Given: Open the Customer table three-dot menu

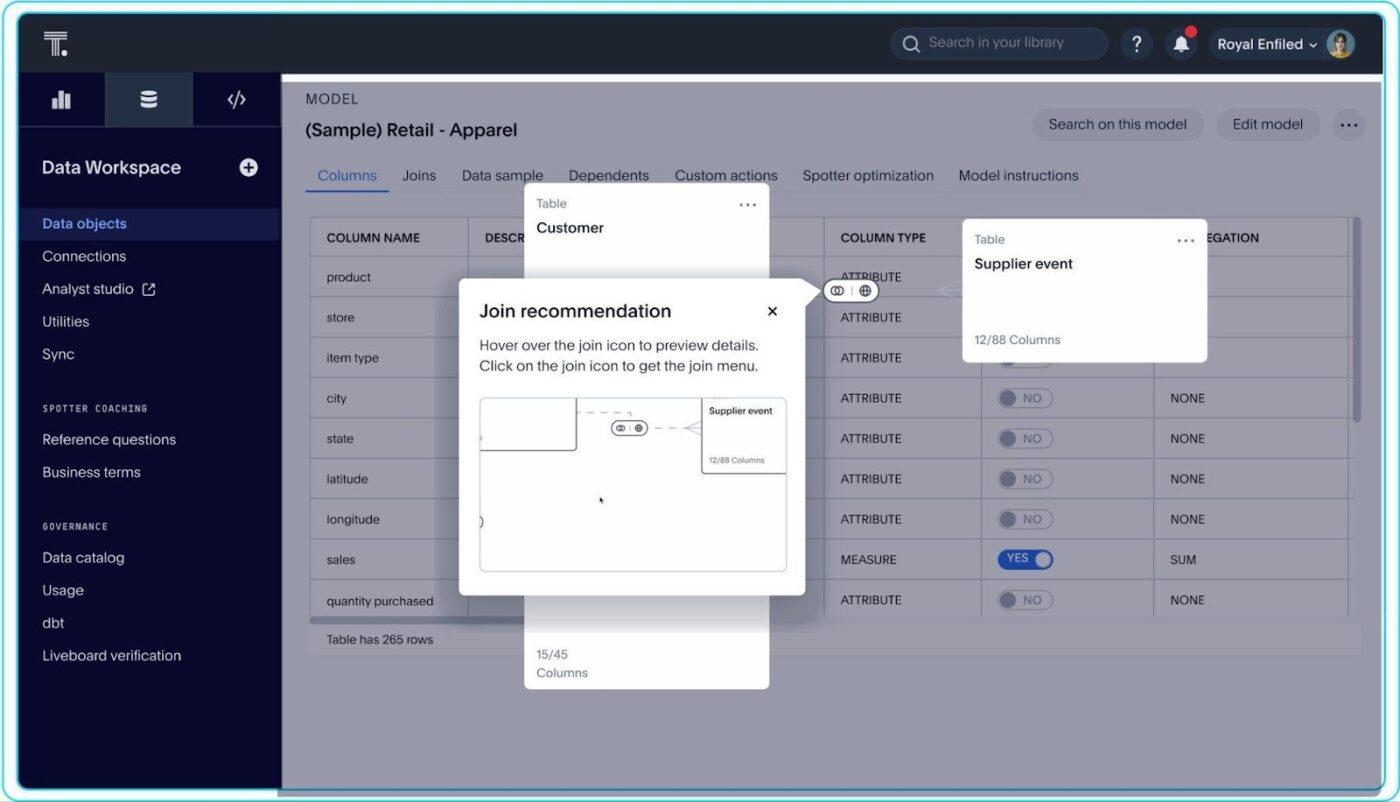Looking at the screenshot, I should pos(747,204).
